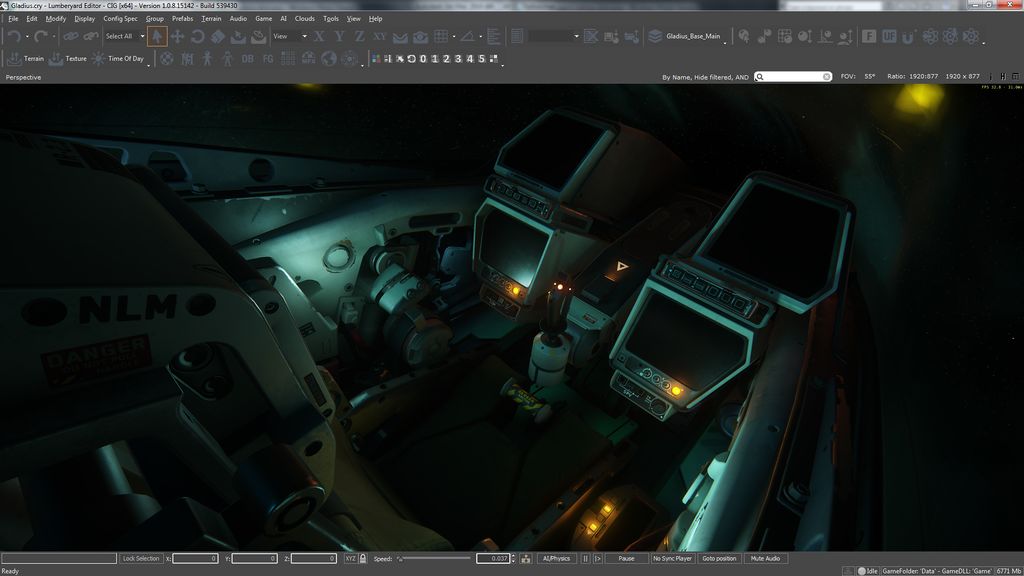Open the Clouds menu
This screenshot has height=576, width=1024.
[x=304, y=18]
